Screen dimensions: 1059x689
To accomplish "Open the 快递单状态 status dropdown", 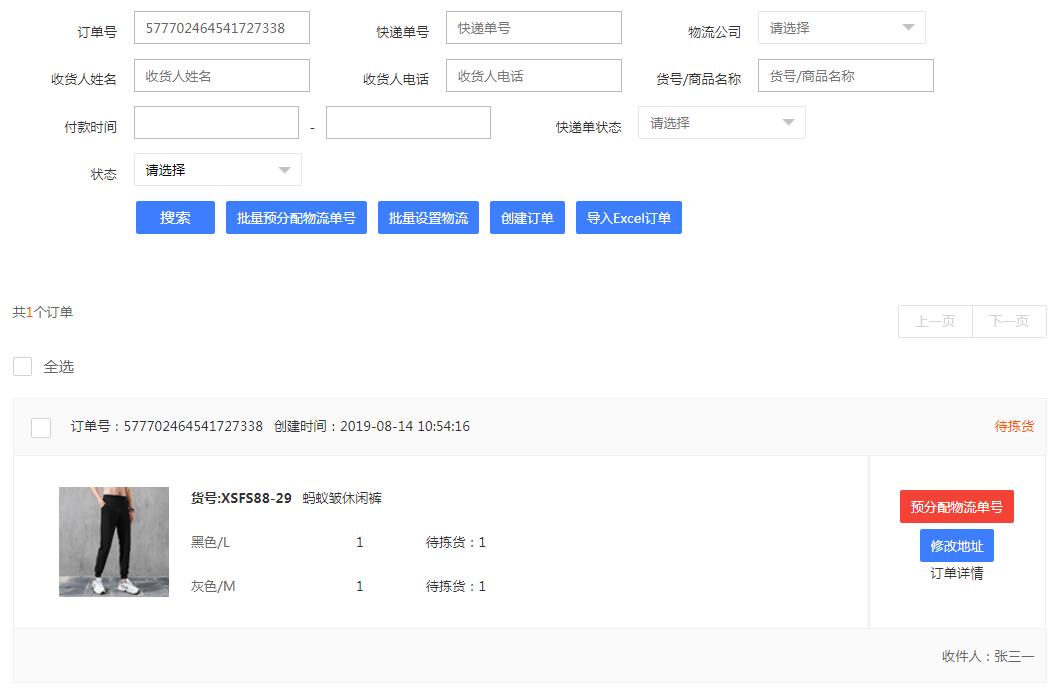I will click(722, 122).
